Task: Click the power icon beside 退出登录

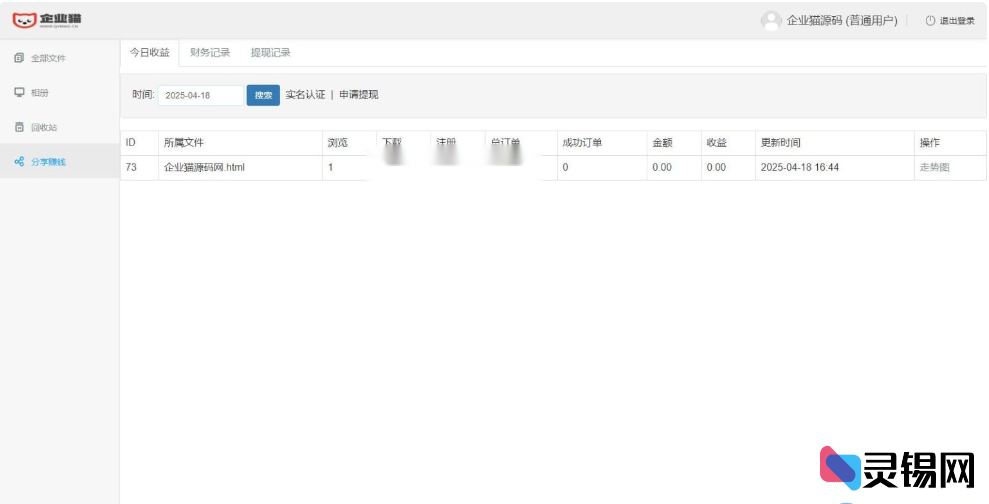Action: (x=930, y=21)
